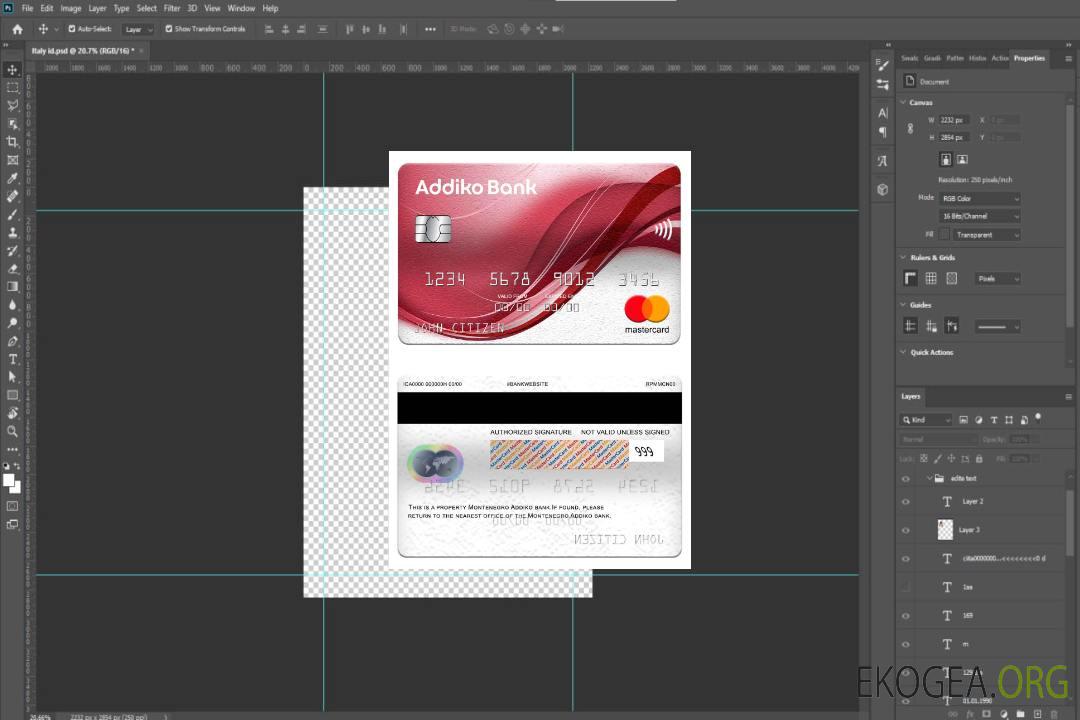Select the Blur tool
Viewport: 1080px width, 720px height.
(12, 305)
